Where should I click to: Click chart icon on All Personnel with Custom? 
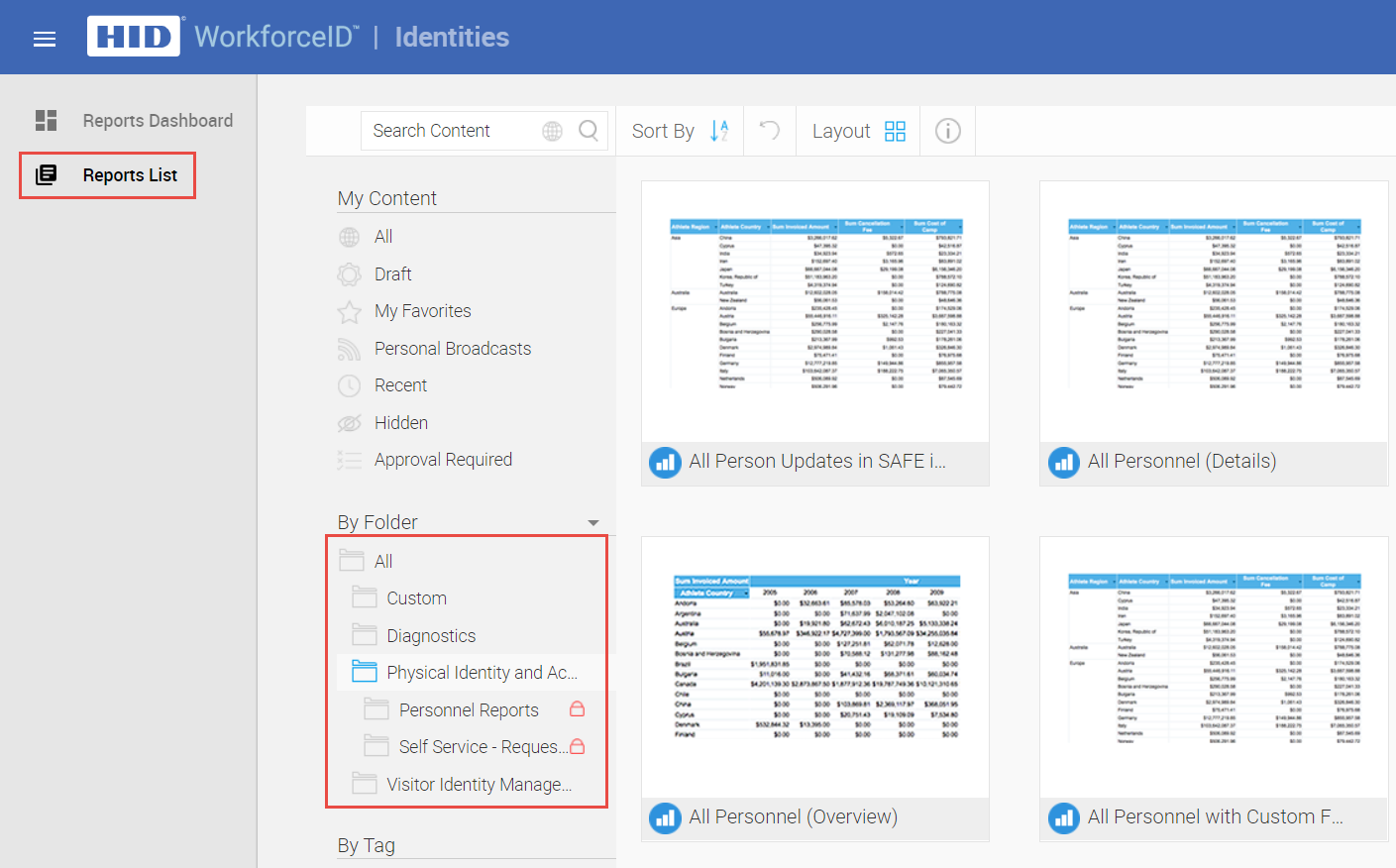point(1064,817)
